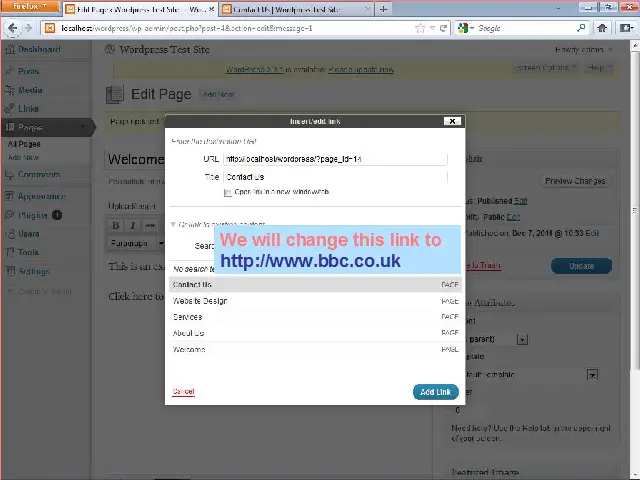Enable Open link in new window checkbox
This screenshot has width=640, height=480.
pos(228,193)
